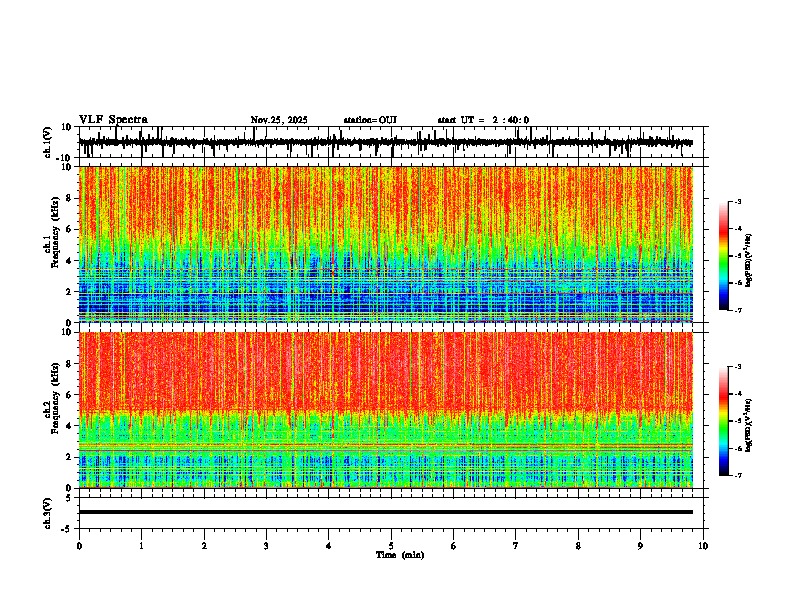Click the time axis tick label "5"

pos(391,546)
